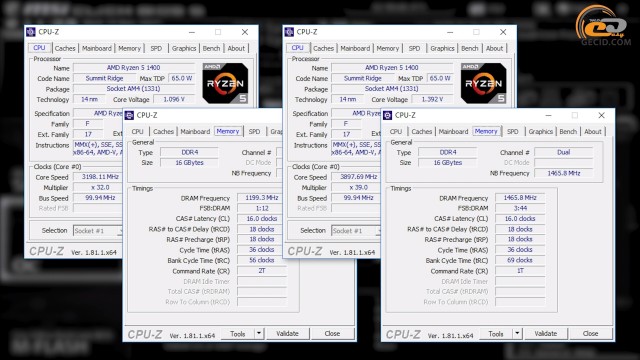Close the 3198 MHz CPU-Z window

coord(244,32)
